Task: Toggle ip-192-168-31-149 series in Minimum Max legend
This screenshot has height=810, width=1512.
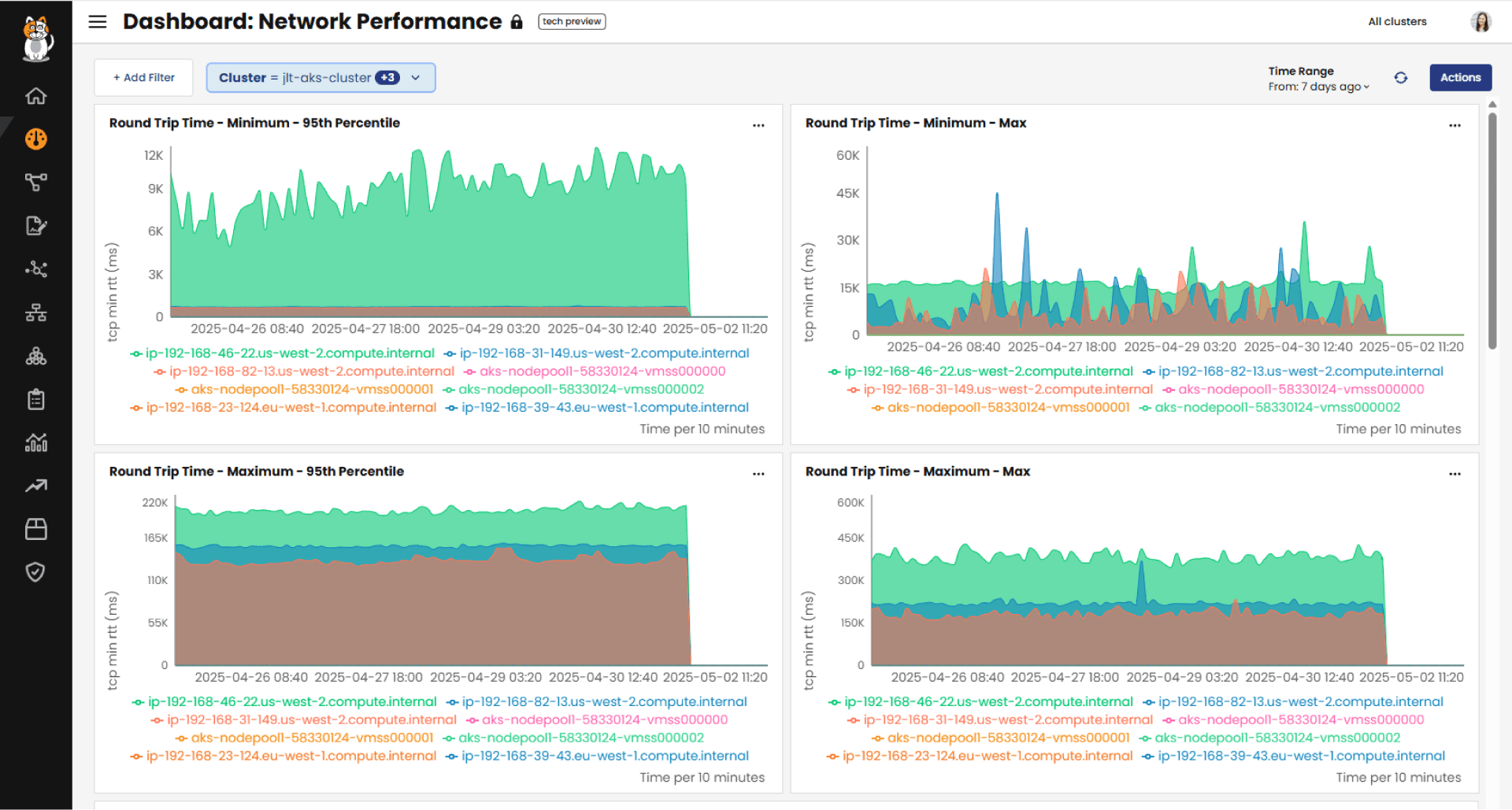Action: (x=1000, y=390)
